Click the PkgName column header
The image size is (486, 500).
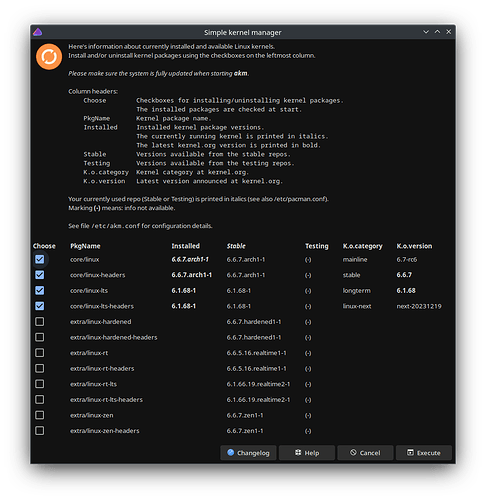[x=85, y=246]
